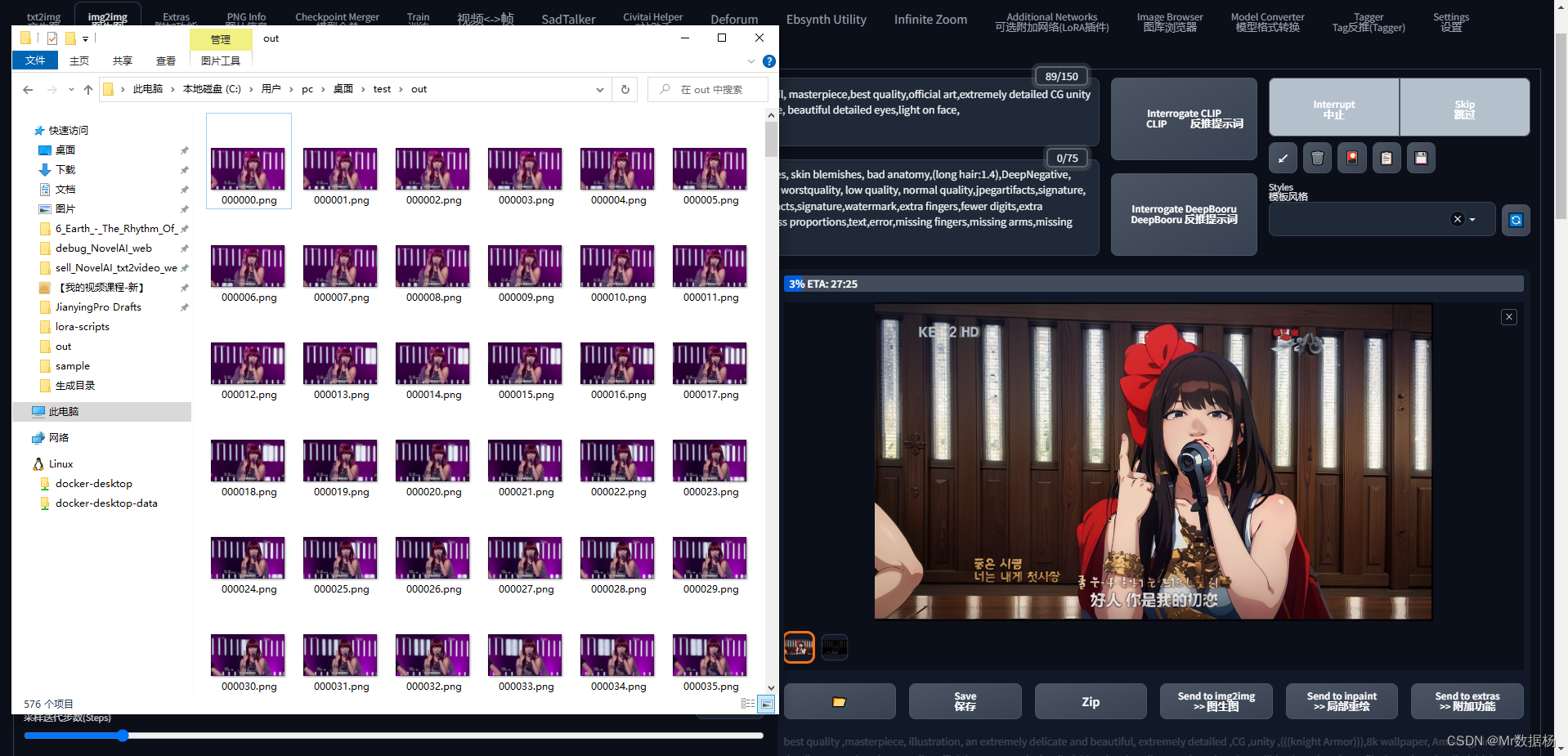Image resolution: width=1568 pixels, height=756 pixels.
Task: Click the Interrupt button
Action: click(x=1334, y=107)
